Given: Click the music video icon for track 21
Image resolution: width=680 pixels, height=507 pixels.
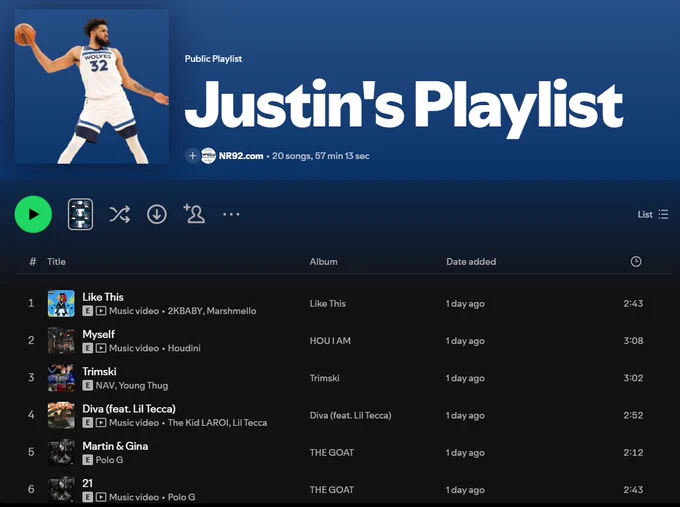Looking at the screenshot, I should pyautogui.click(x=101, y=497).
